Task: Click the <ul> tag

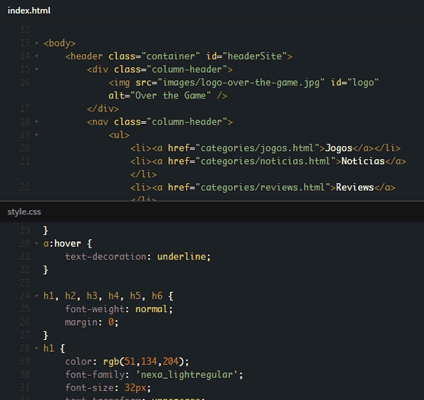Action: coord(119,135)
